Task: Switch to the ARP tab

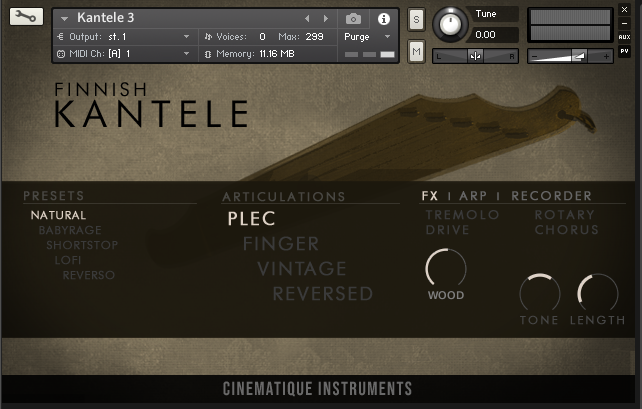Action: [473, 196]
